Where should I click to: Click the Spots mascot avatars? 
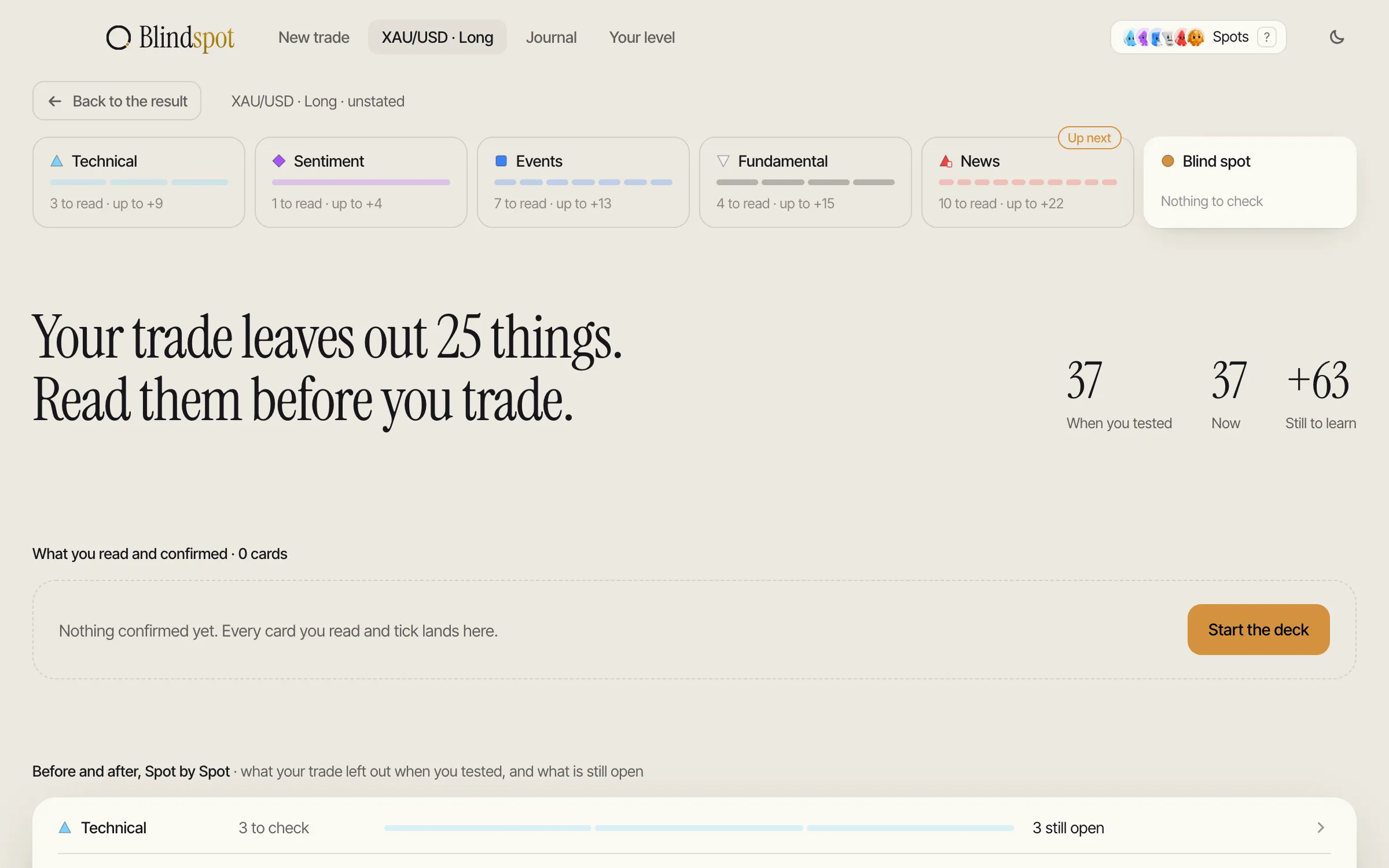coord(1163,38)
